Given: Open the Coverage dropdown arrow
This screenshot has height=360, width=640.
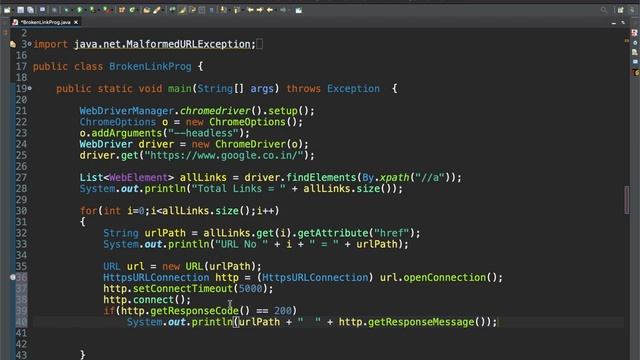Looking at the screenshot, I should click(x=98, y=10).
